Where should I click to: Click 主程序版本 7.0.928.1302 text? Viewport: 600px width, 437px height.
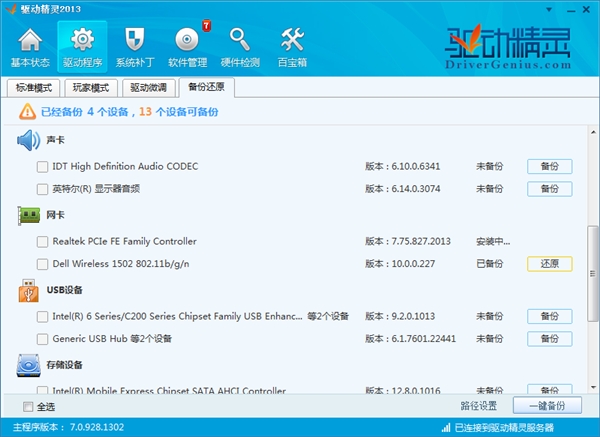point(69,427)
